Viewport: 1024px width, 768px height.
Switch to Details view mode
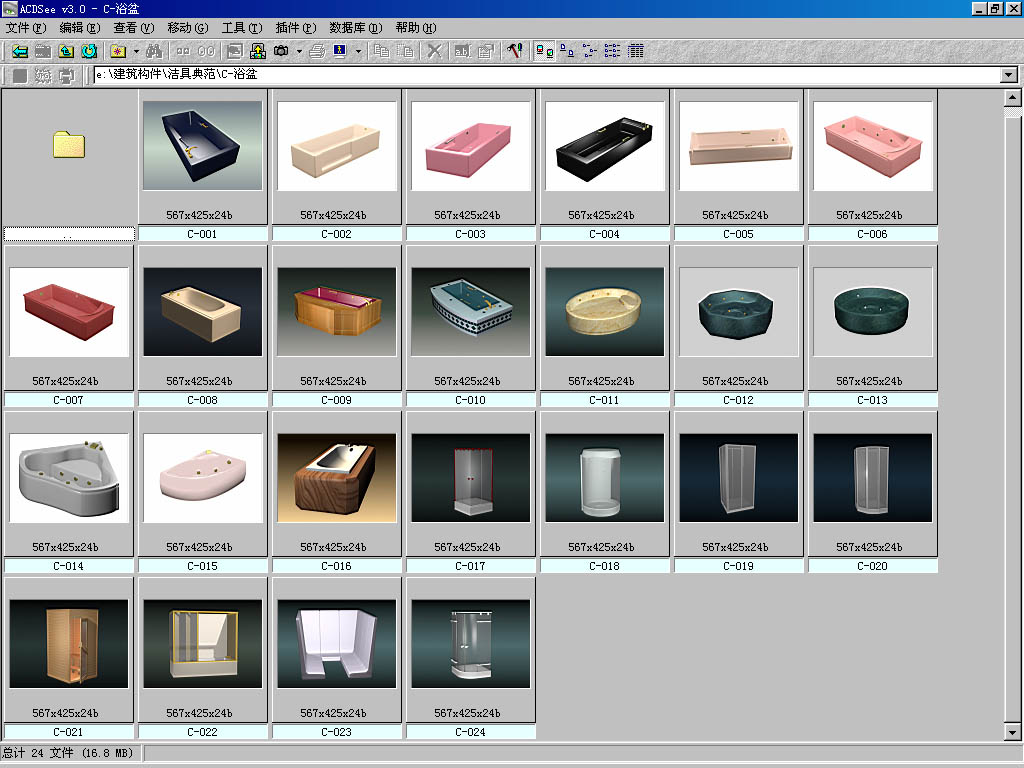[x=635, y=50]
